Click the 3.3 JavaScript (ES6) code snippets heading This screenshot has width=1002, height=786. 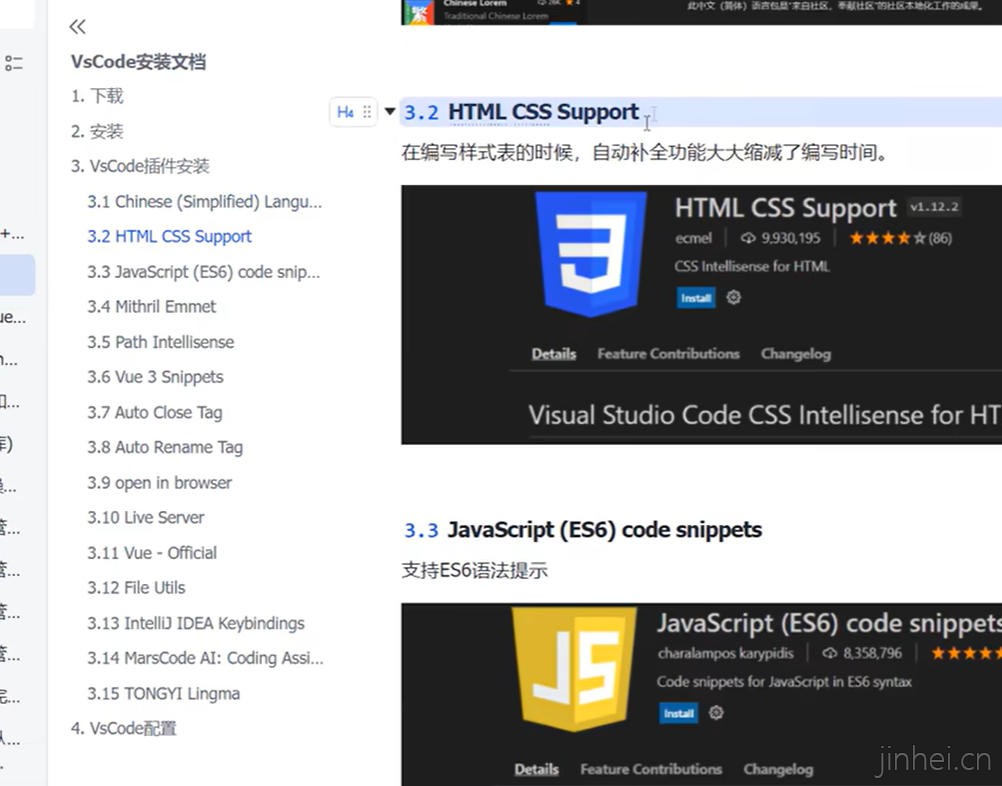(583, 530)
